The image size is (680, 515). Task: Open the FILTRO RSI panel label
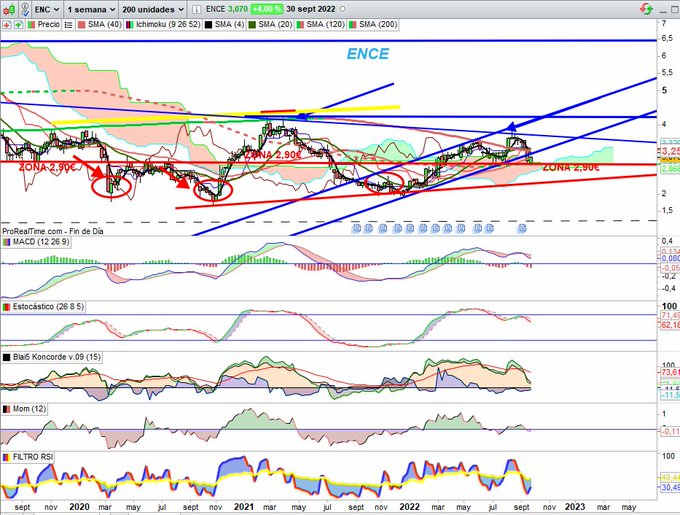[x=28, y=457]
